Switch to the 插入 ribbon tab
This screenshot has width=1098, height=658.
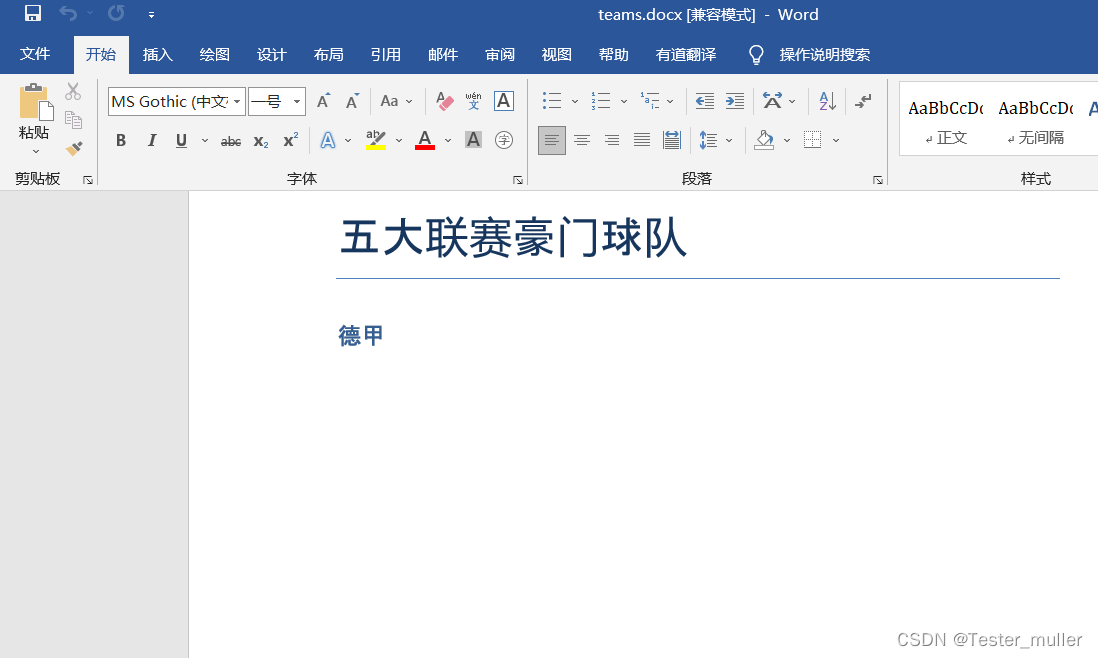pos(157,55)
